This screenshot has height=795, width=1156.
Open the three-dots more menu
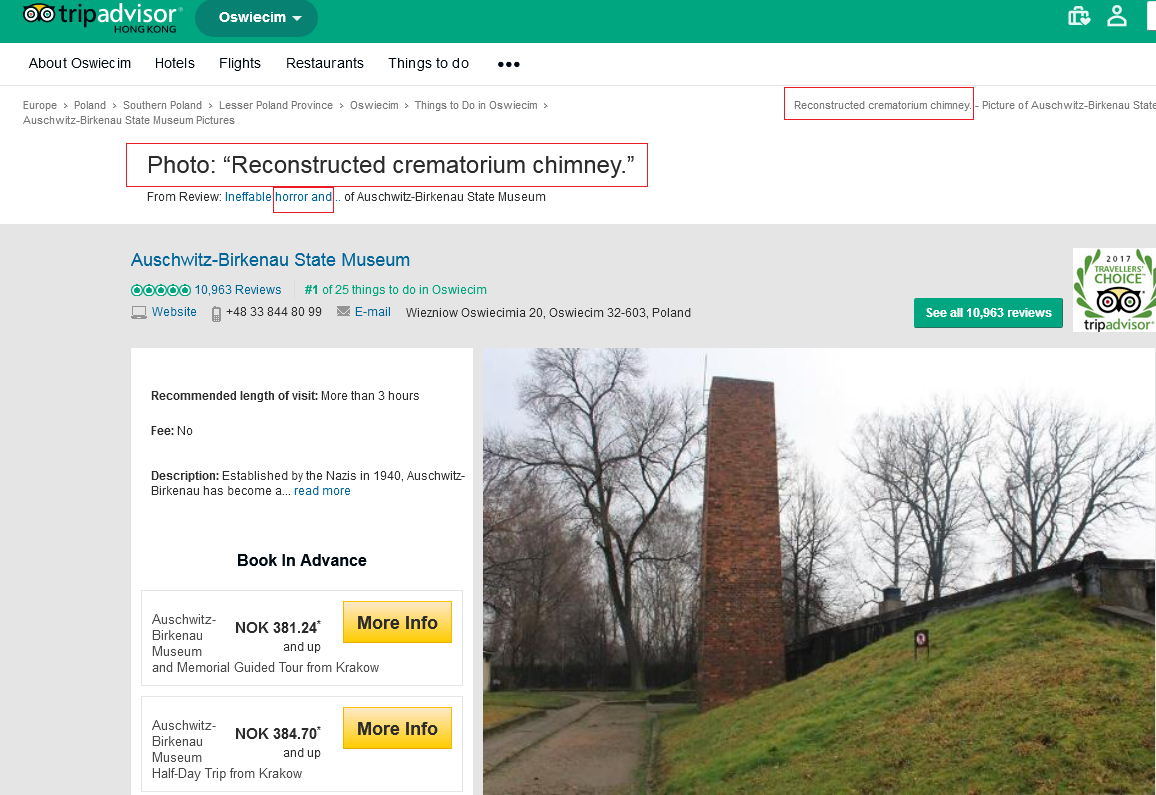tap(509, 64)
